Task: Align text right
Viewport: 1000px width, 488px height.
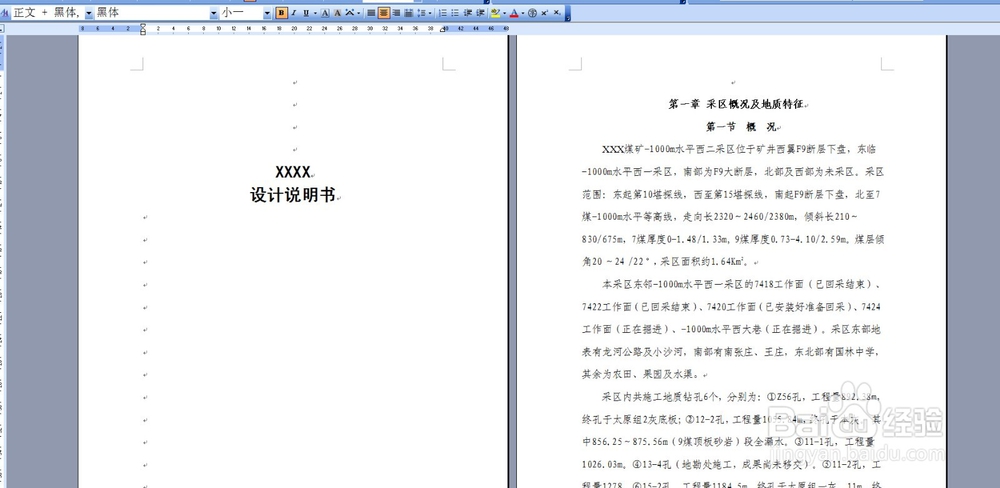Action: pyautogui.click(x=396, y=13)
